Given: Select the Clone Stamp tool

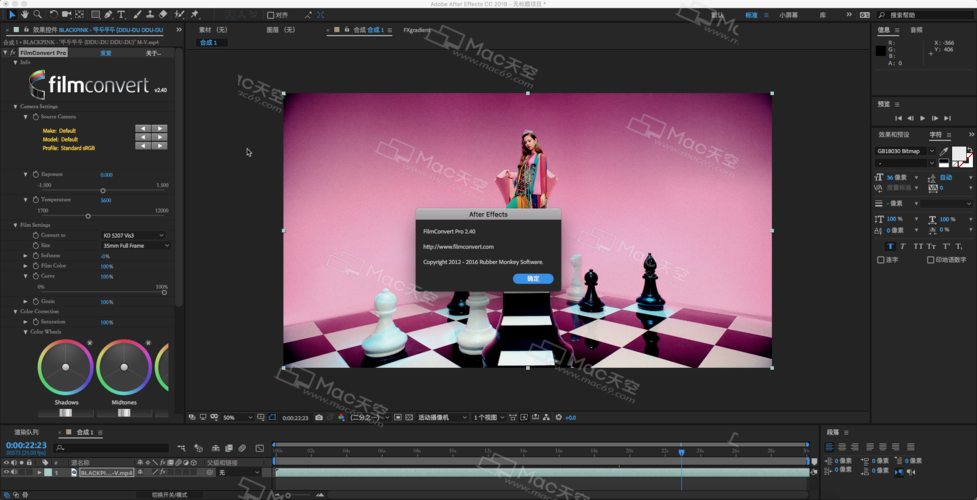Looking at the screenshot, I should (x=150, y=14).
